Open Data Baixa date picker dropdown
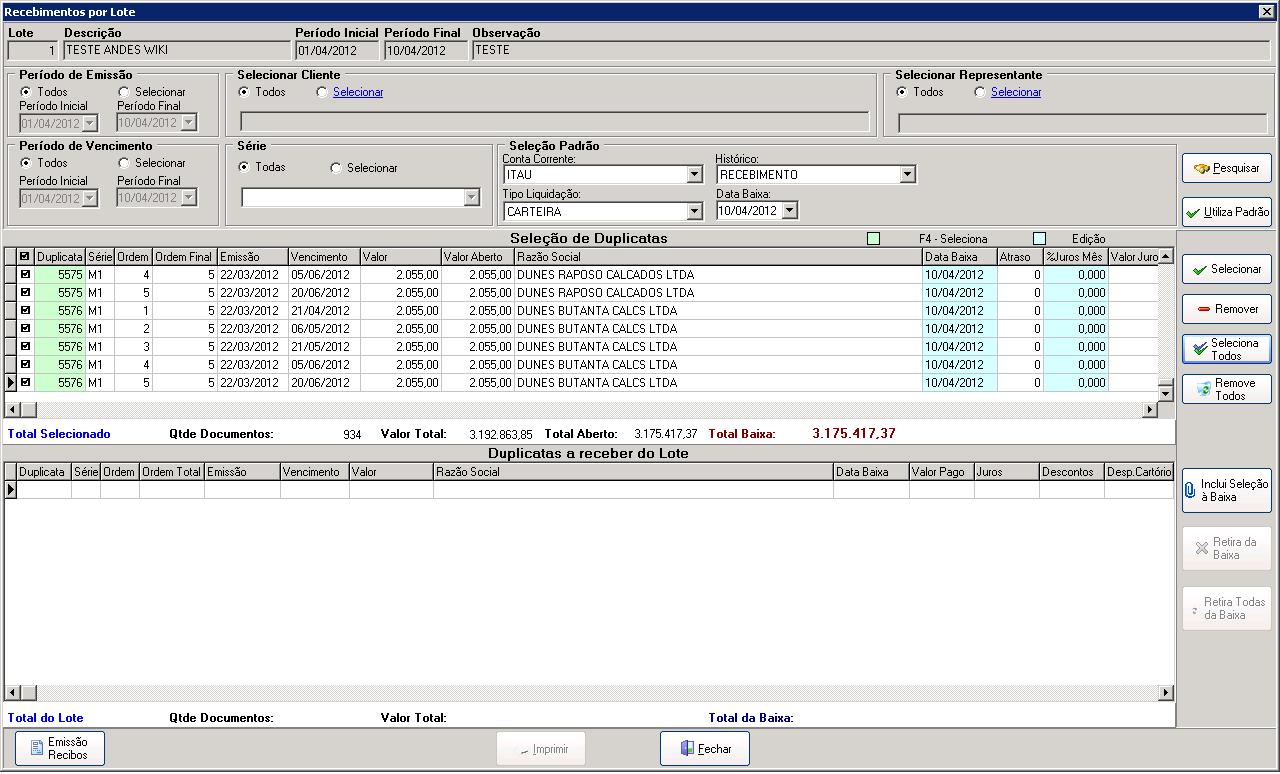Viewport: 1280px width, 774px height. [x=789, y=211]
